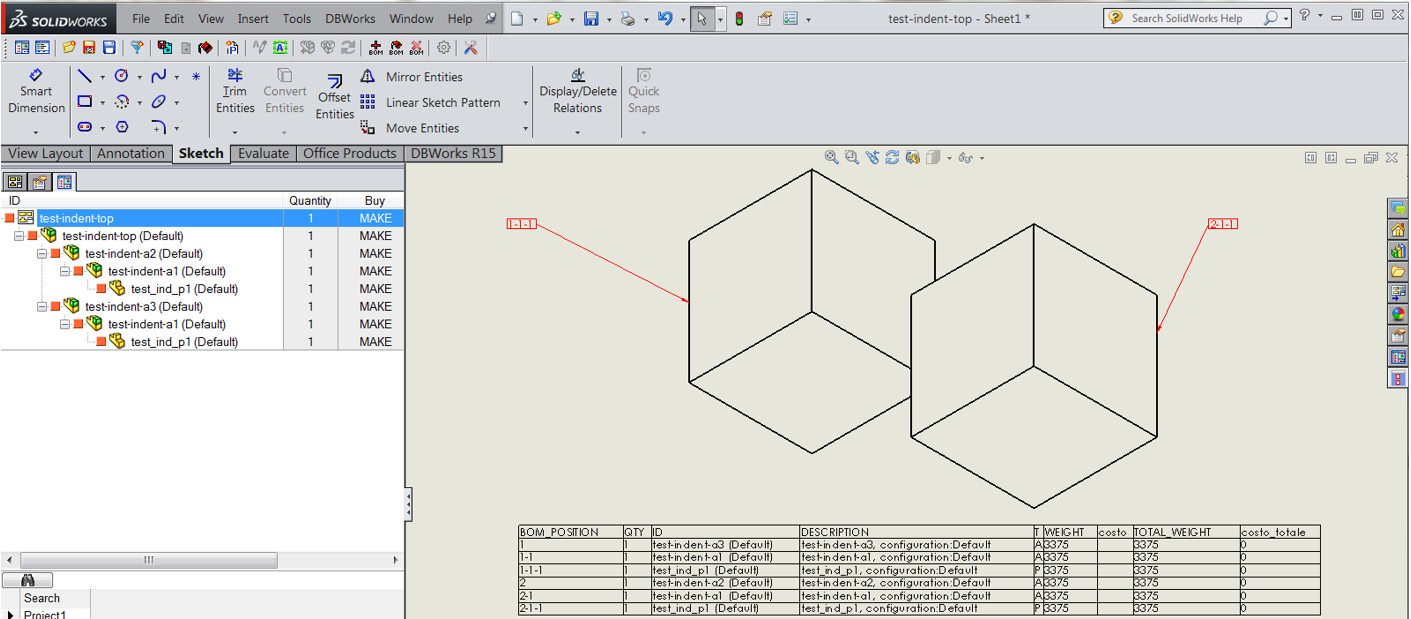Switch to the DBWorks R15 tab
1411x619 pixels.
click(x=454, y=153)
